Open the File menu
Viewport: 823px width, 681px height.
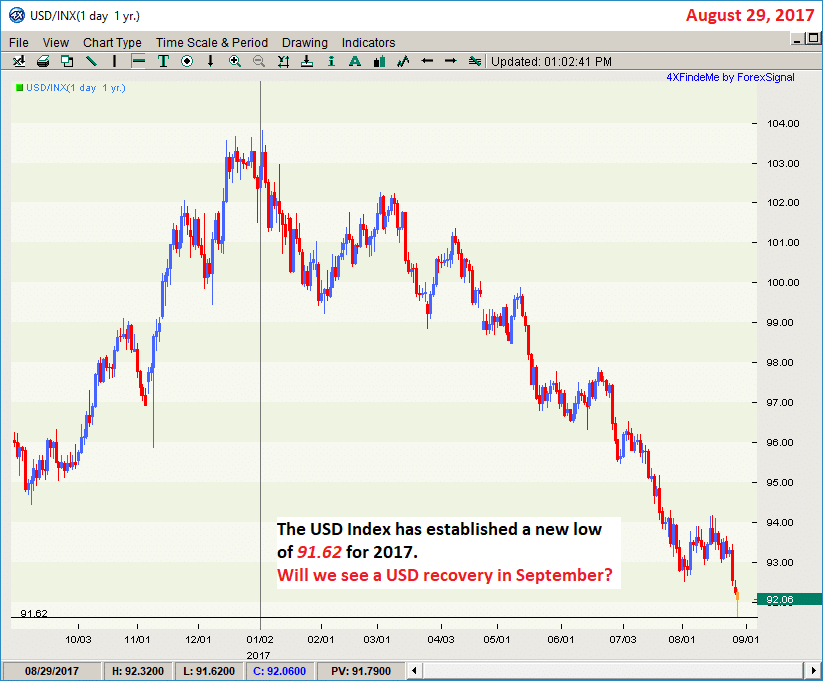19,43
